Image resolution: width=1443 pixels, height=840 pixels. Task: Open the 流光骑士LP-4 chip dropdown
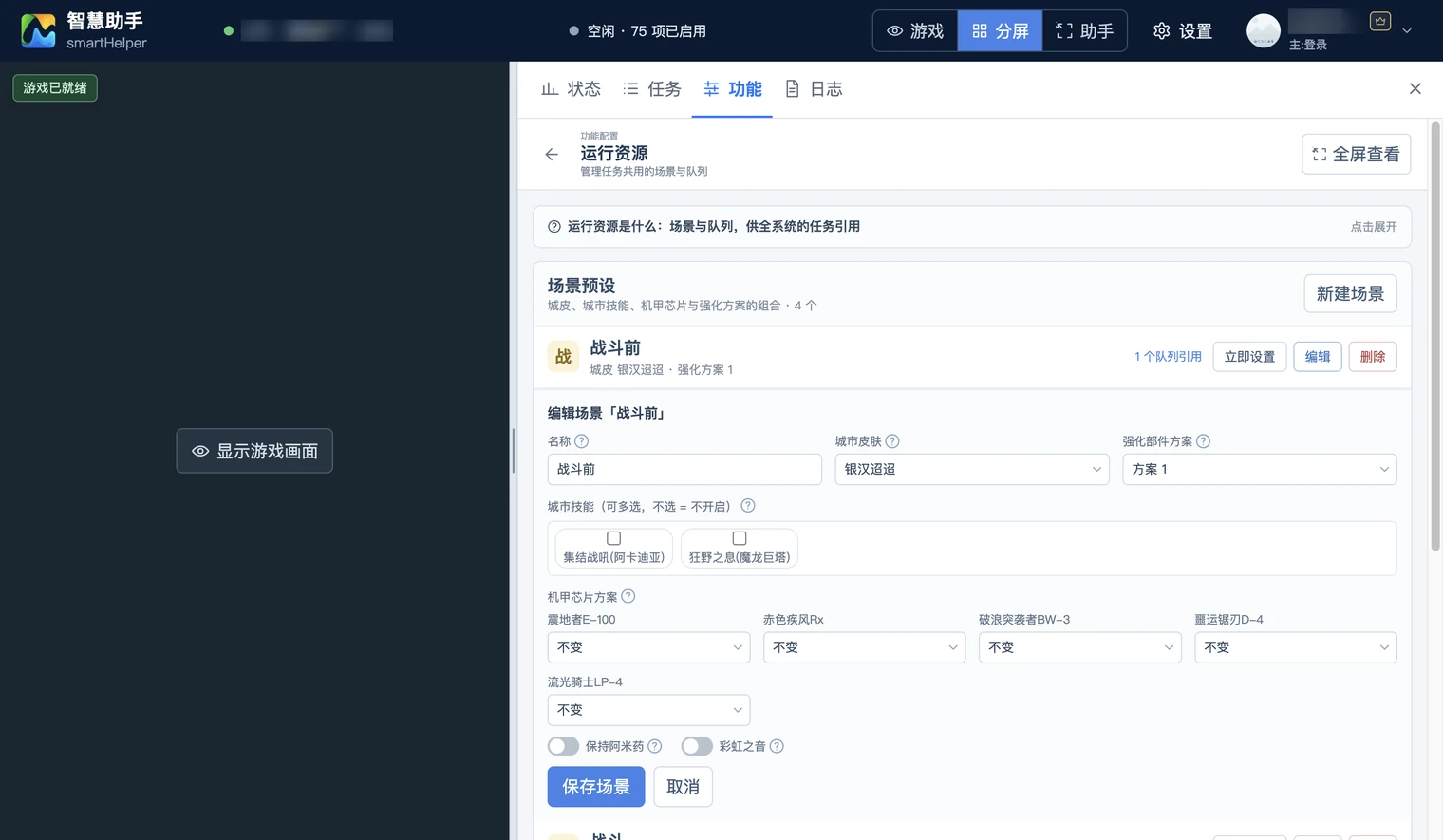(x=649, y=710)
